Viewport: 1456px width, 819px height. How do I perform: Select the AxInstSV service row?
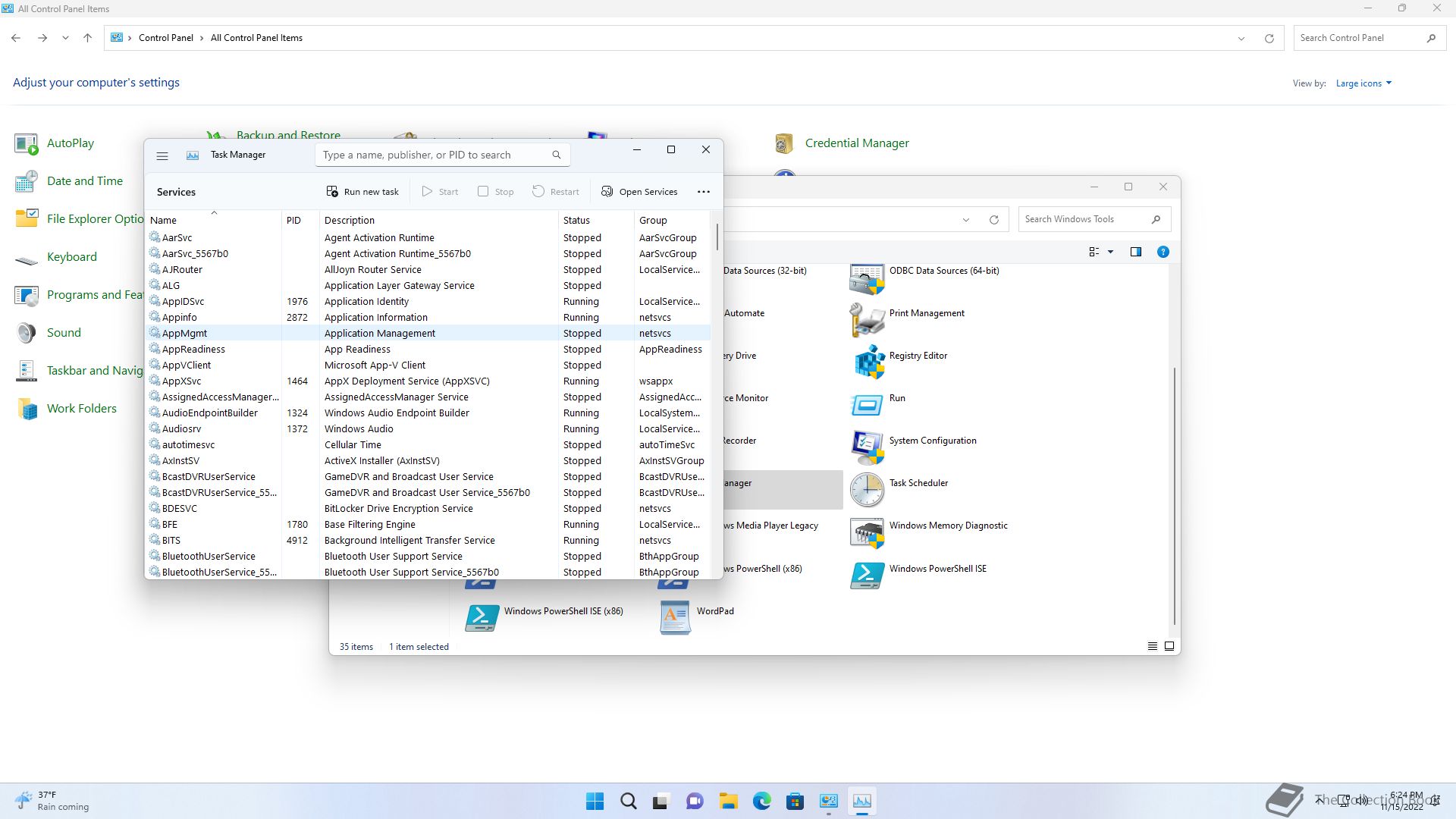428,460
